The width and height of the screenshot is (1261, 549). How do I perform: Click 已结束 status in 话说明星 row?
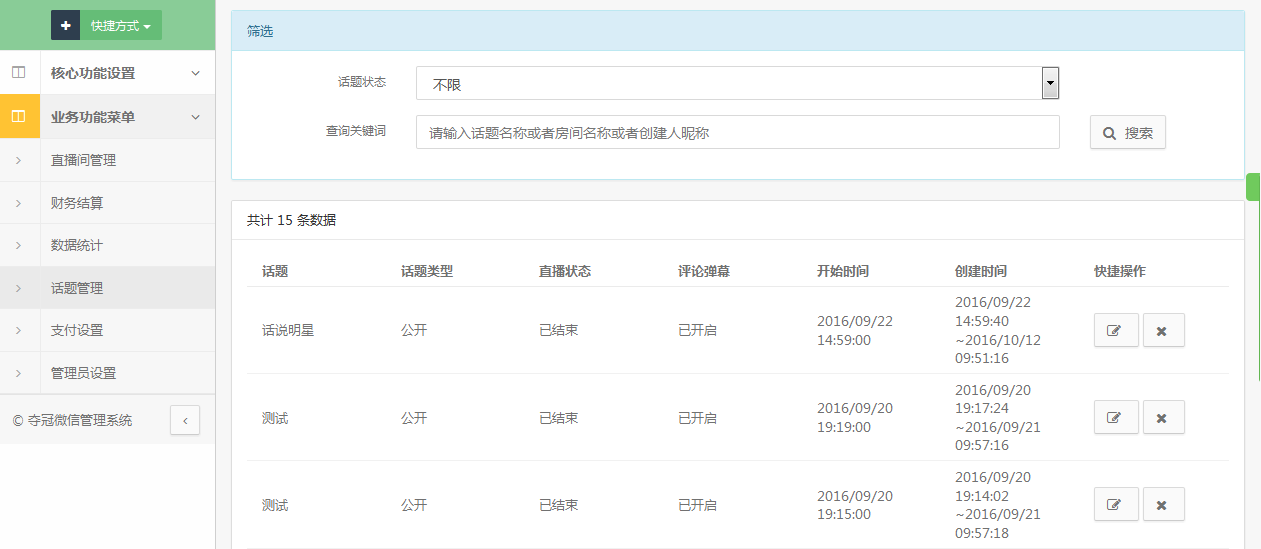[559, 330]
